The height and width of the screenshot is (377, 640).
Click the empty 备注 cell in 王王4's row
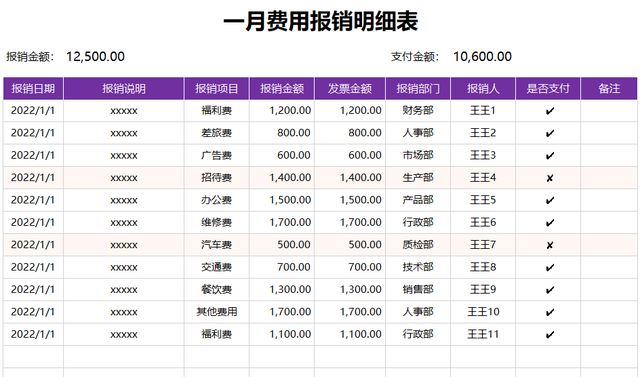coord(609,177)
